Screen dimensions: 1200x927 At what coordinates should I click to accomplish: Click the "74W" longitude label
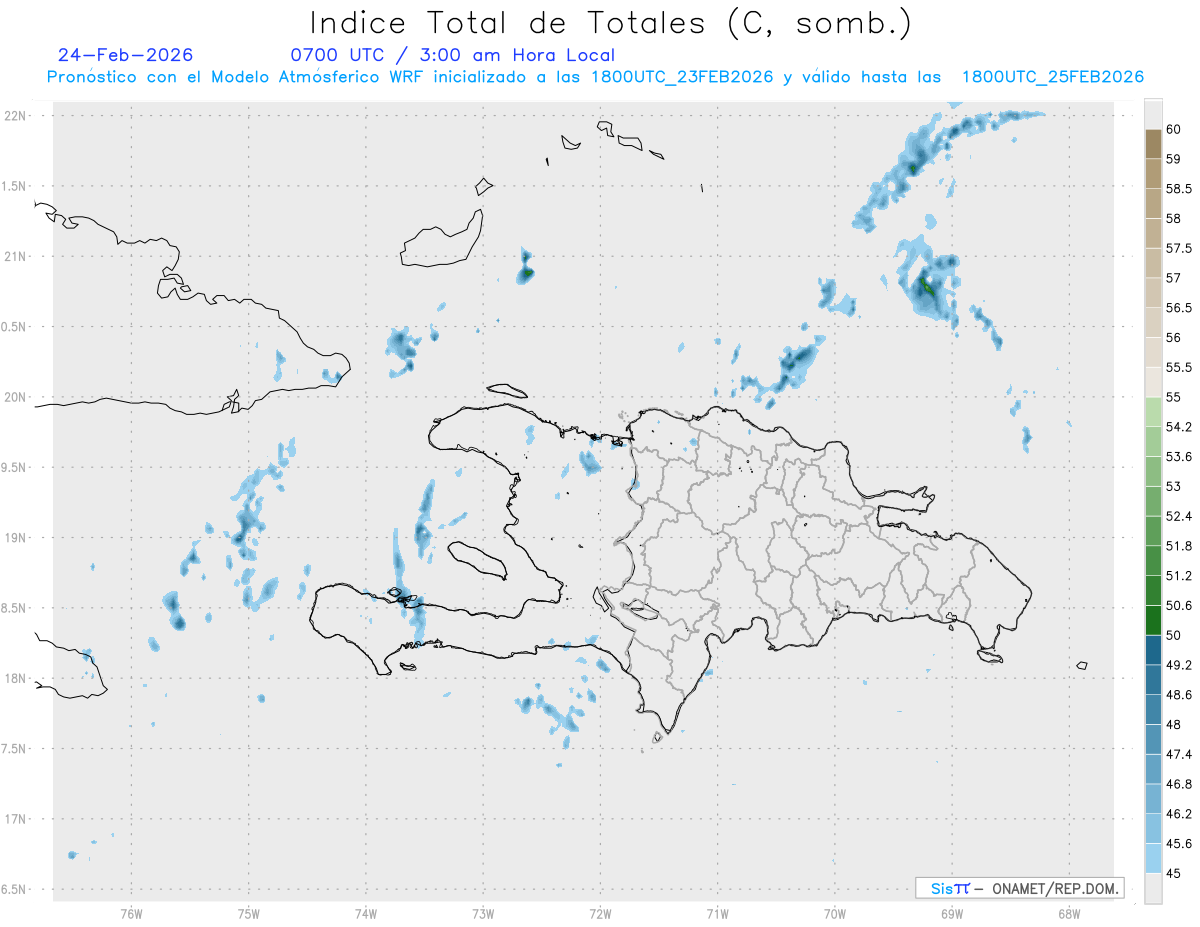366,913
